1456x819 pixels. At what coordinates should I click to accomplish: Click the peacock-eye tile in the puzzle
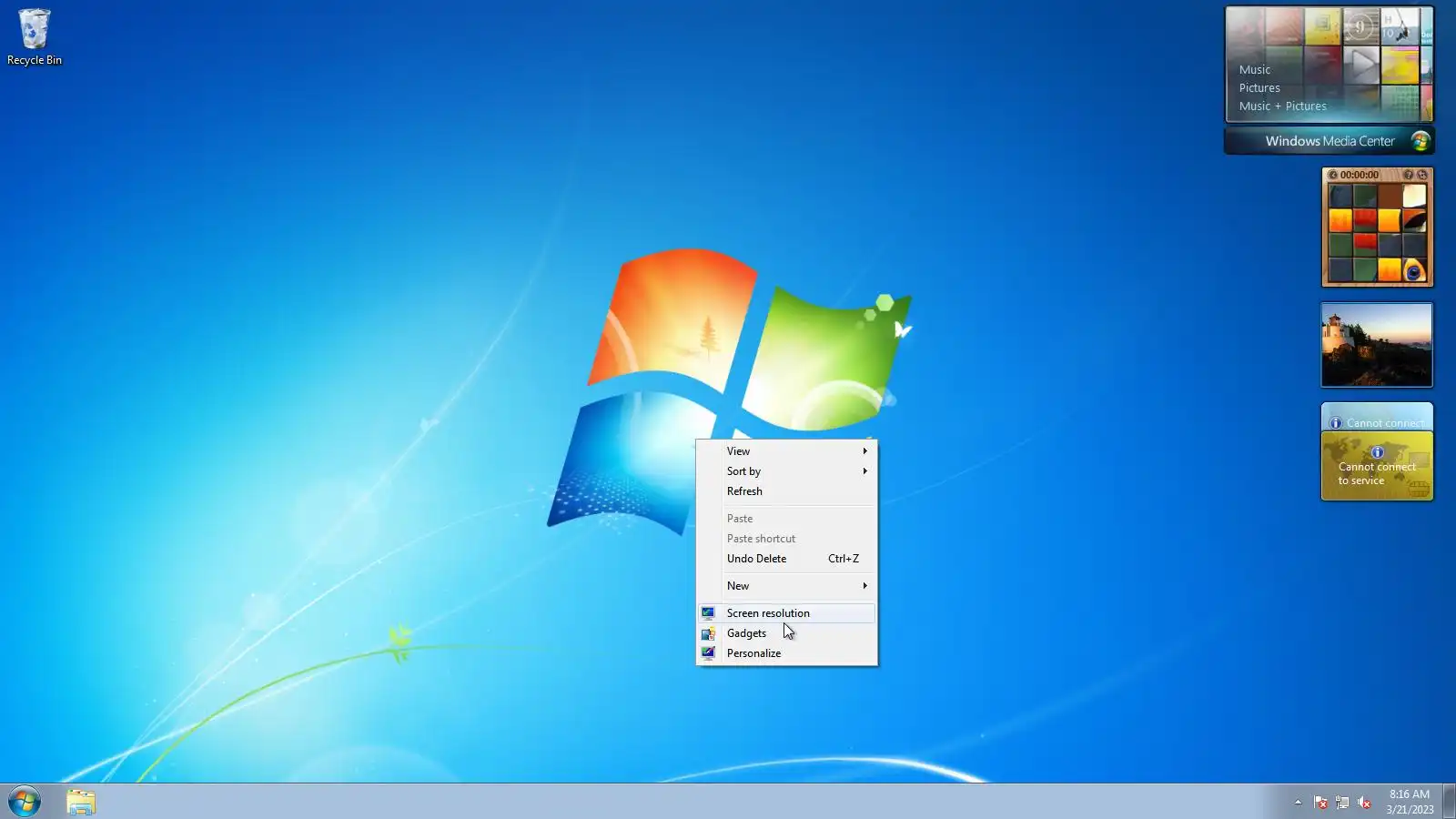pos(1414,270)
